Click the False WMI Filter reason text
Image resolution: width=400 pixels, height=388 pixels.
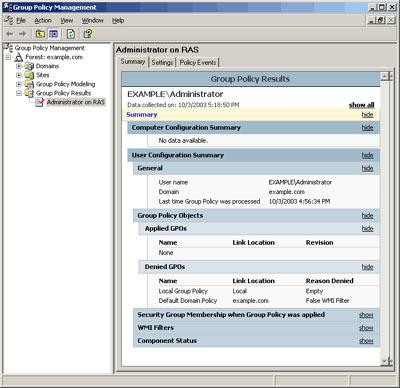[x=327, y=301]
